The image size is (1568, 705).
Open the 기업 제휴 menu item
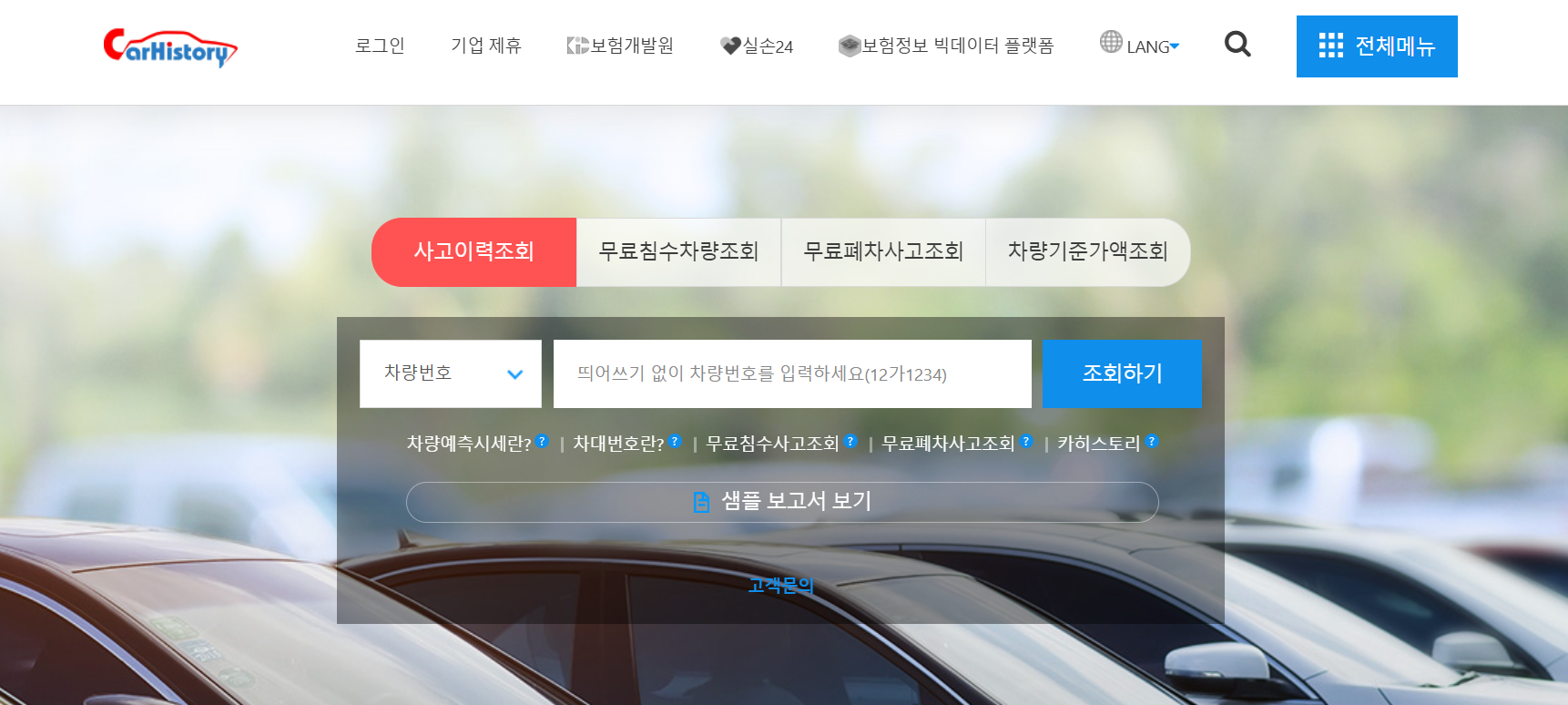pos(486,46)
